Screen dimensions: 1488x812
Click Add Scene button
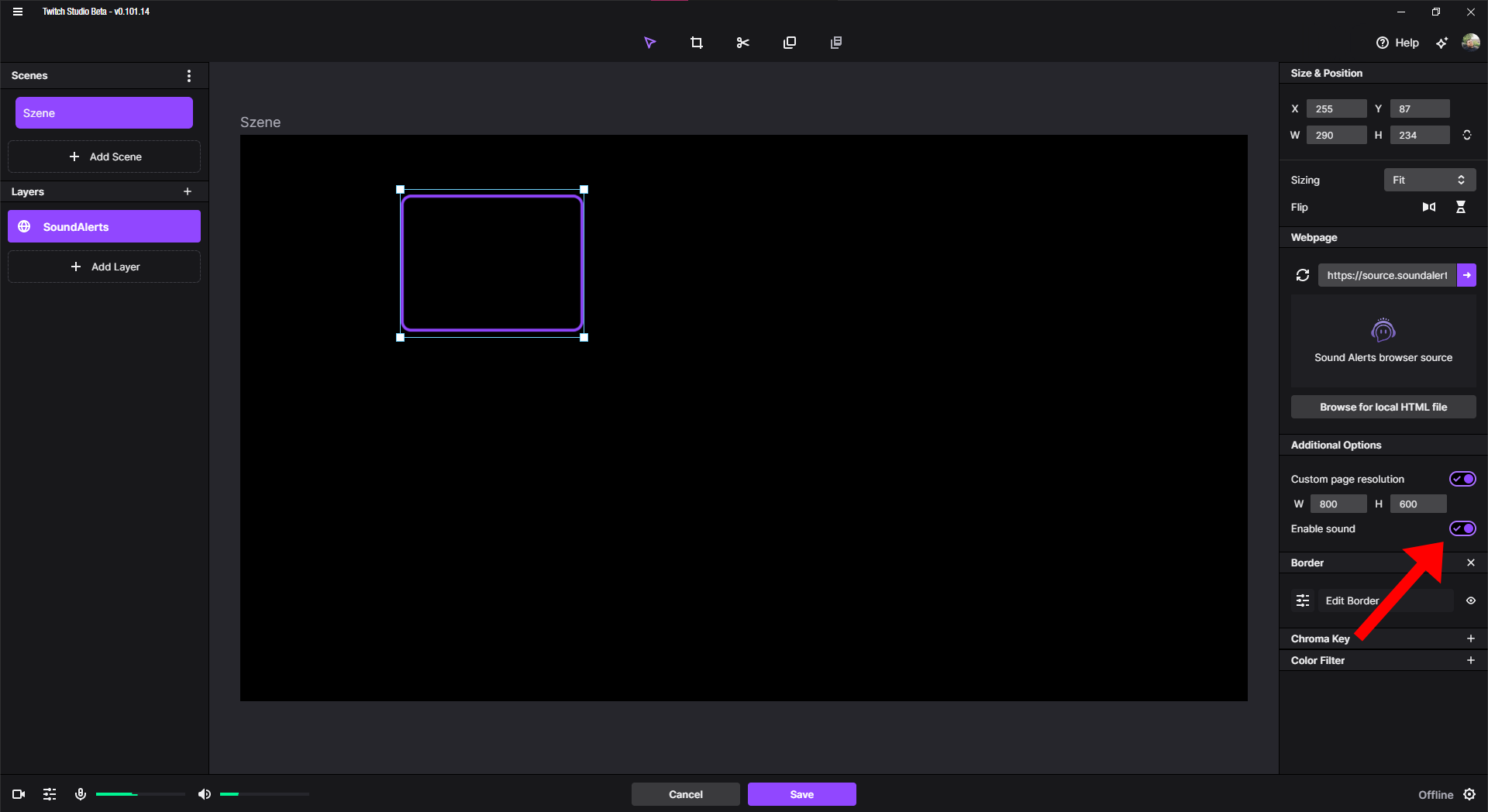click(x=104, y=157)
